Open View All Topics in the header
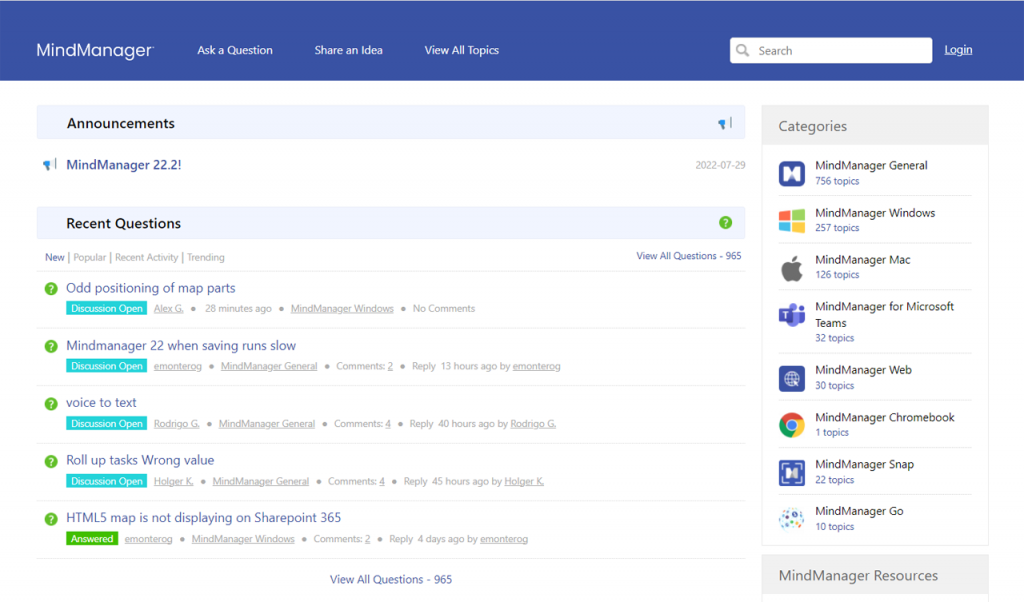This screenshot has width=1024, height=602. 462,50
